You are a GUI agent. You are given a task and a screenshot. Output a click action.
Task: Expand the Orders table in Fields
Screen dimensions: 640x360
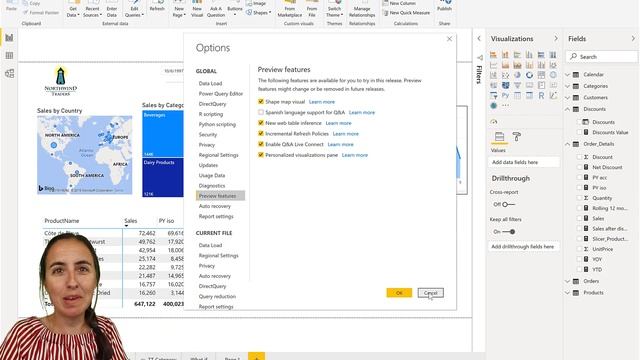[567, 281]
